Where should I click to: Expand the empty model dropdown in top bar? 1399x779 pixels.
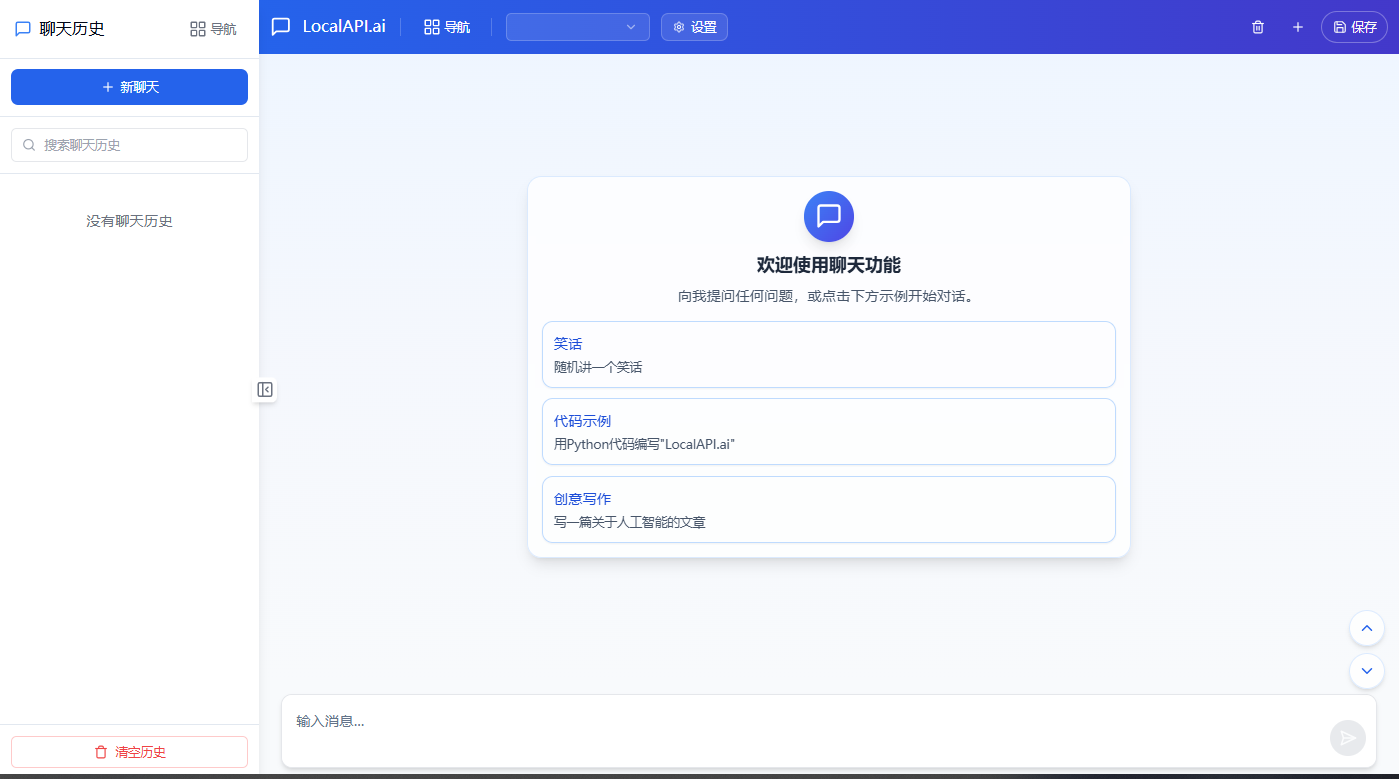(x=578, y=27)
